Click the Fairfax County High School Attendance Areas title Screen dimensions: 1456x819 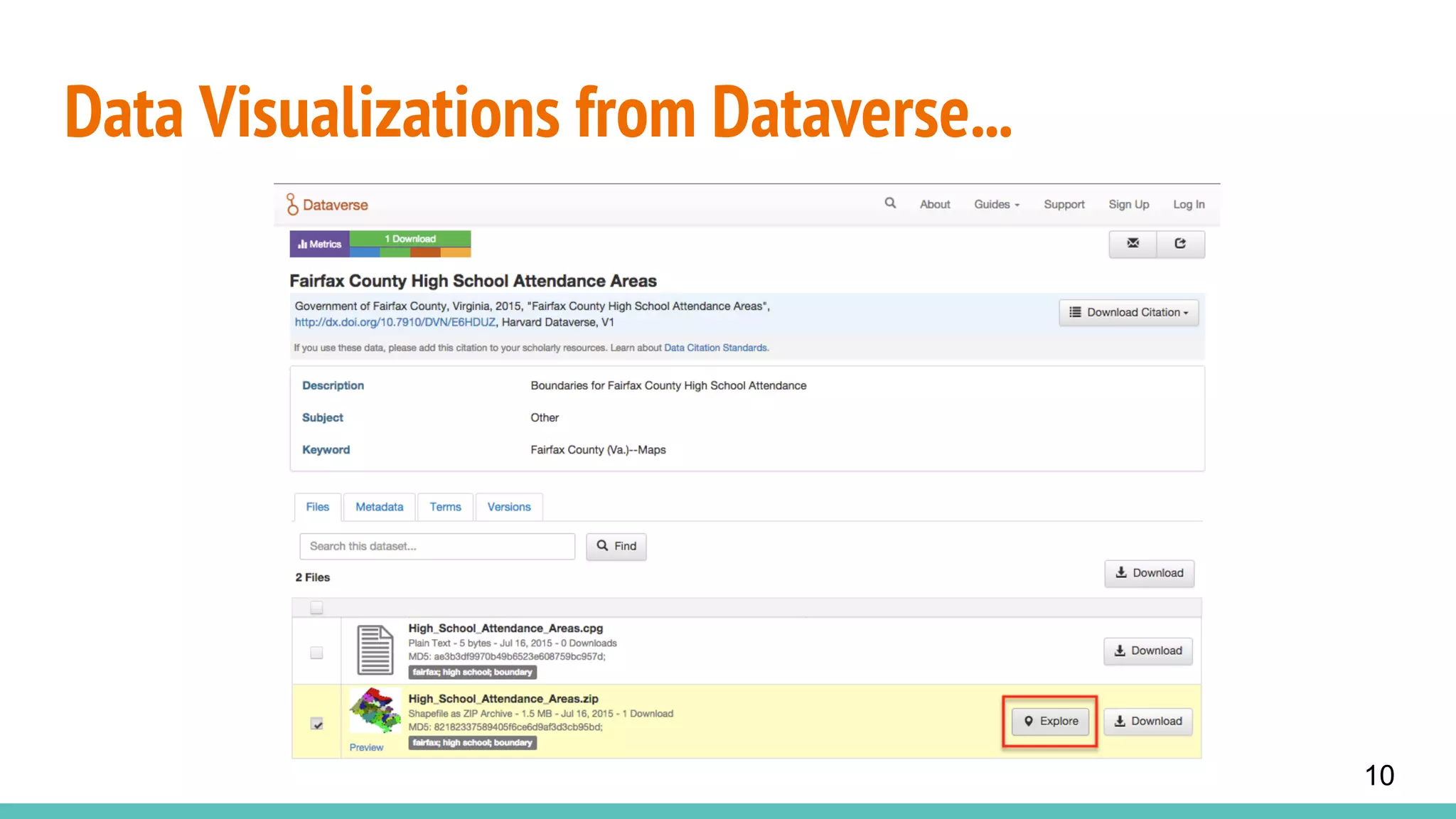point(473,281)
